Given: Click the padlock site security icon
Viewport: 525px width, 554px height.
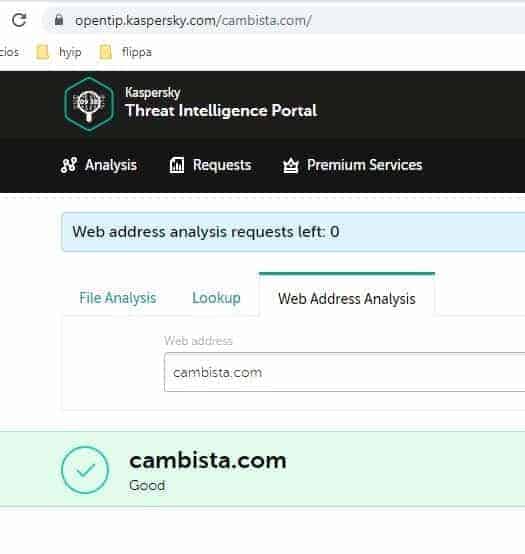Looking at the screenshot, I should pos(59,20).
